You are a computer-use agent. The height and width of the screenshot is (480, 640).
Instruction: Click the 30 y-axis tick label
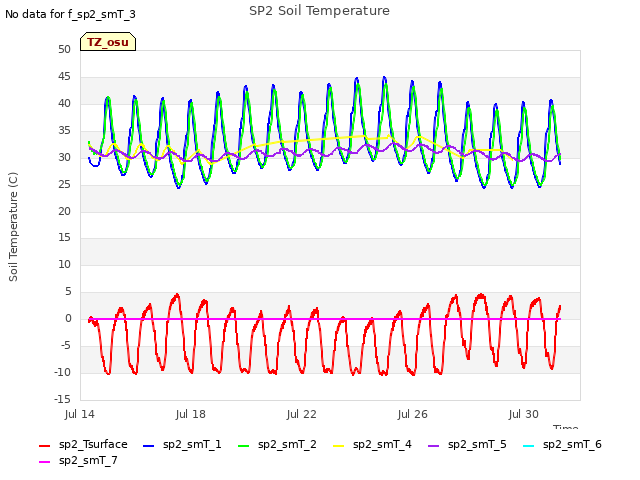pyautogui.click(x=64, y=158)
